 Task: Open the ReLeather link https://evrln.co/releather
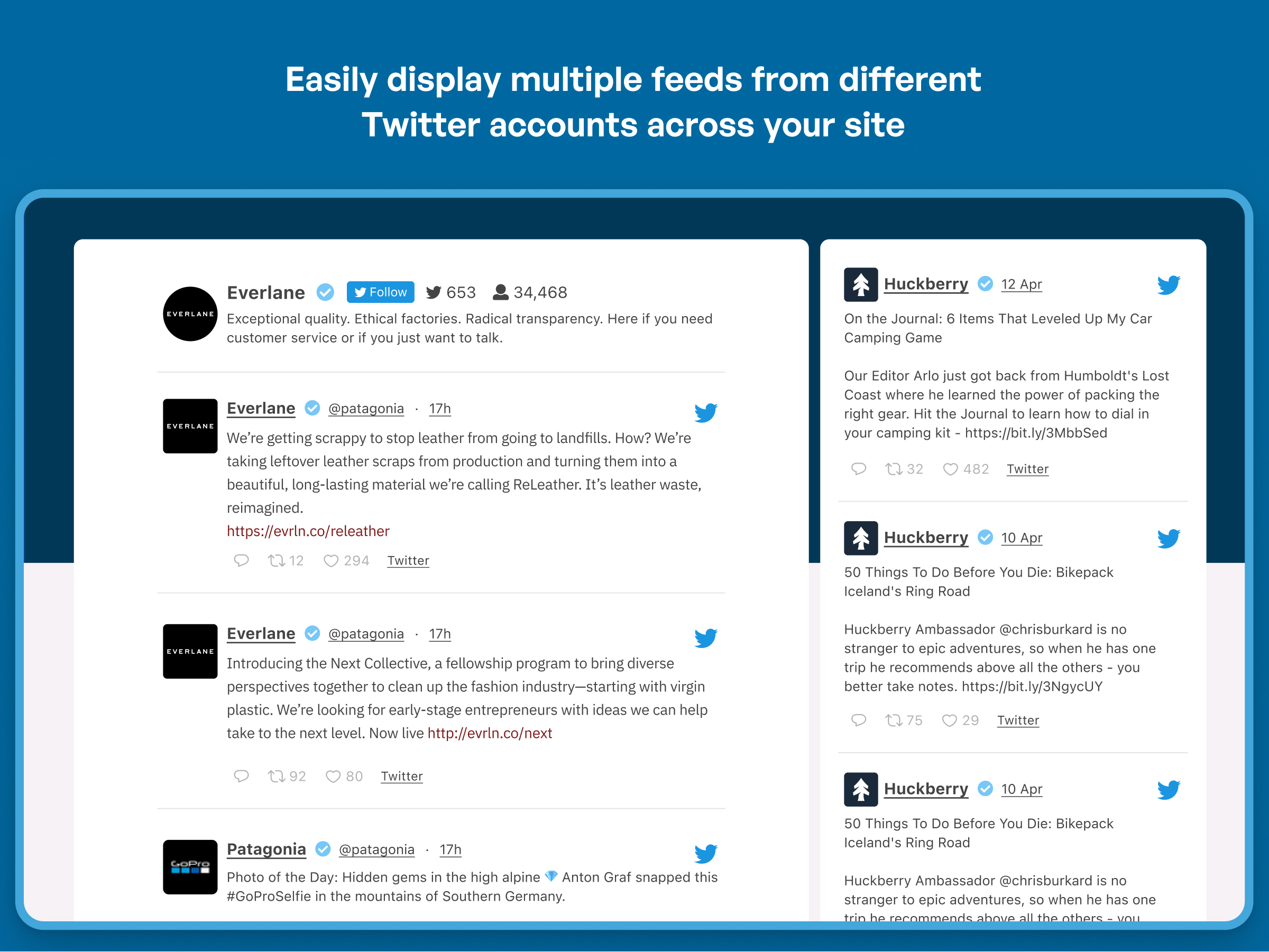tap(309, 530)
